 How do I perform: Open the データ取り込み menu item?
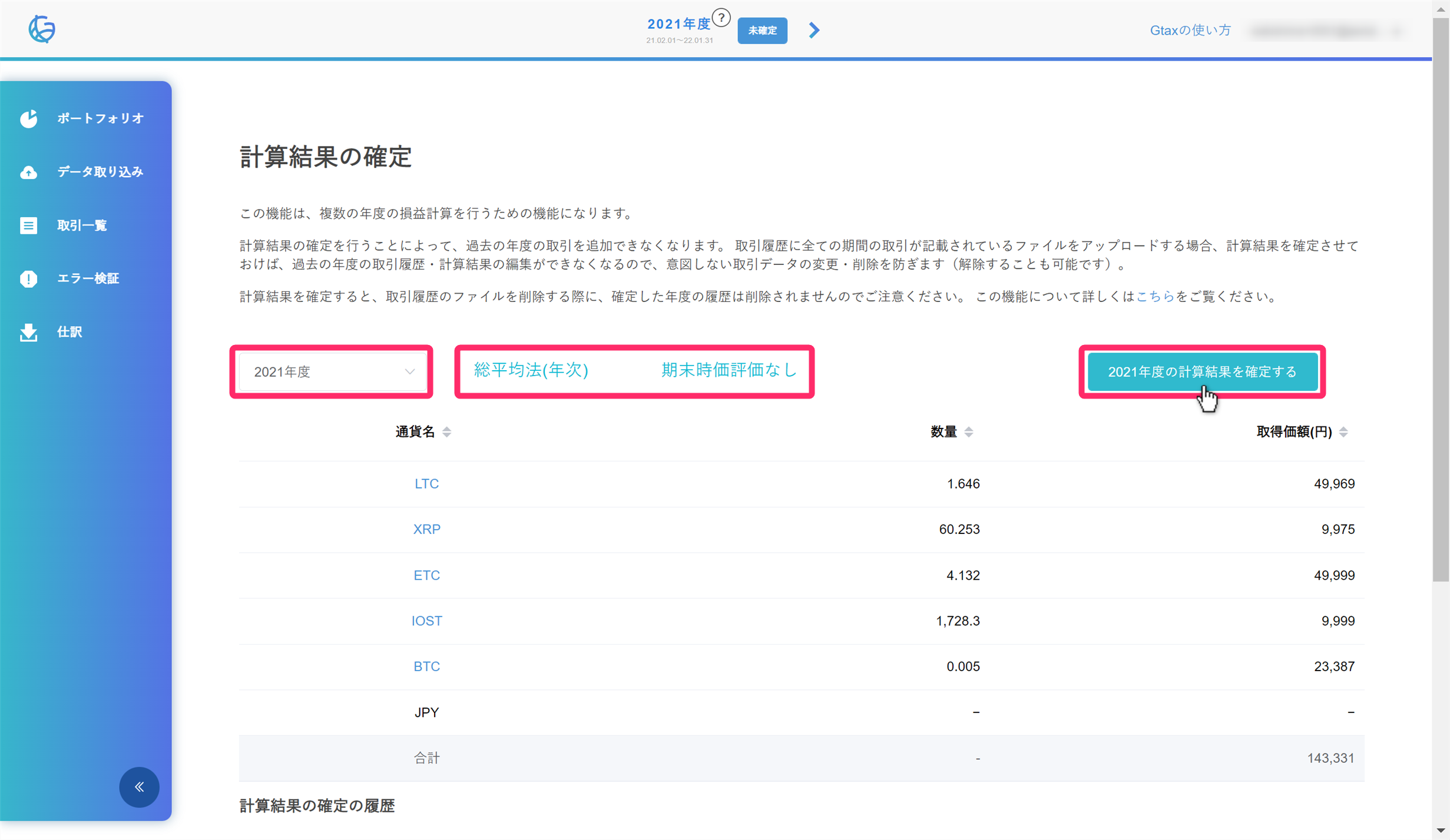(100, 172)
